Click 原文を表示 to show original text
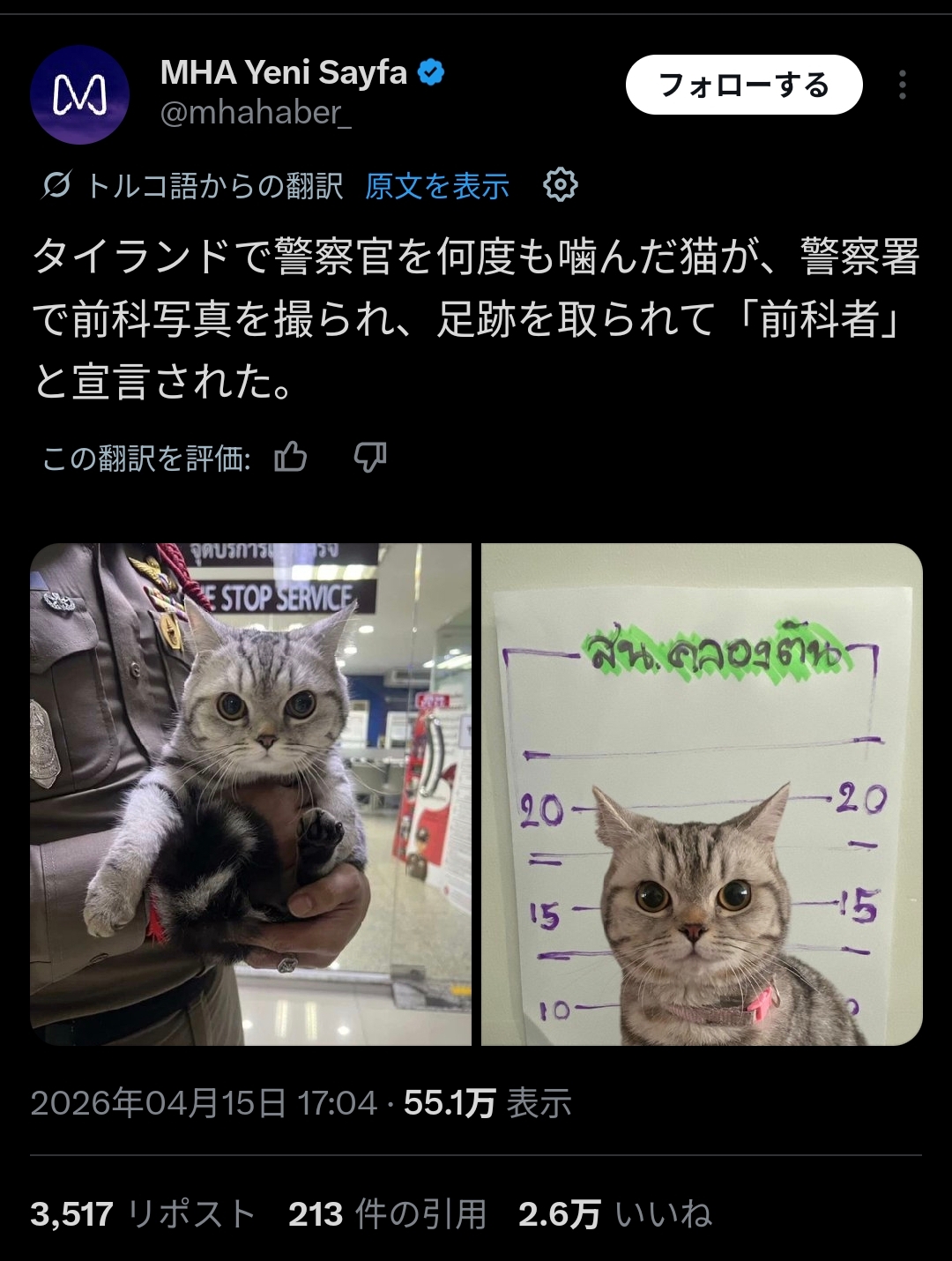The height and width of the screenshot is (1261, 952). pyautogui.click(x=437, y=186)
